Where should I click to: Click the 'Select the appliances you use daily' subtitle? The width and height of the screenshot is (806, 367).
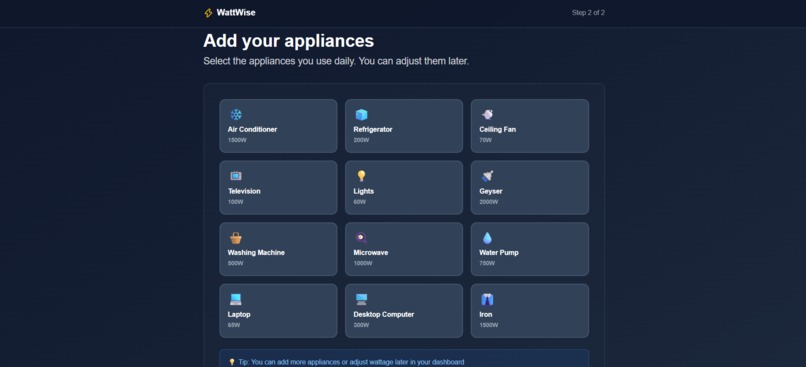[336, 61]
